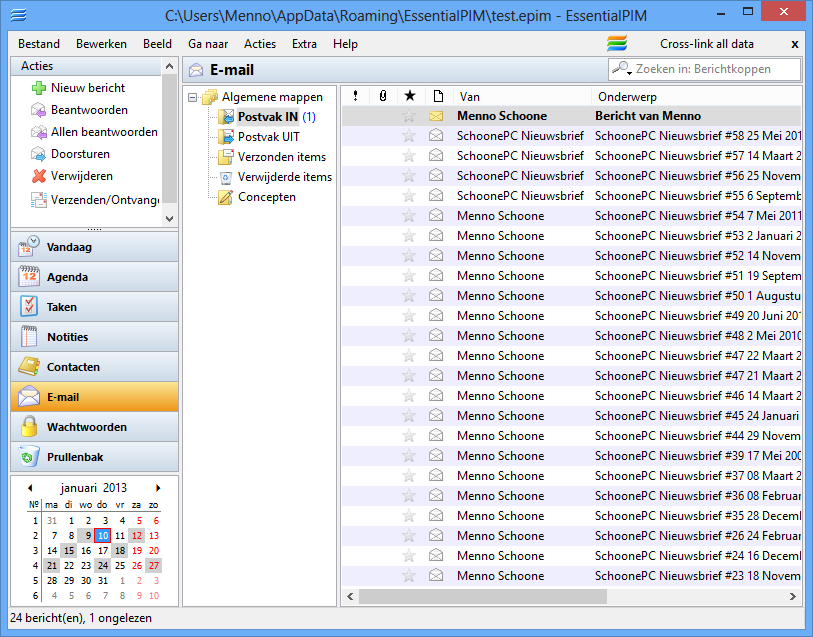Image resolution: width=813 pixels, height=637 pixels.
Task: Select day 24 in January calendar
Action: (103, 565)
